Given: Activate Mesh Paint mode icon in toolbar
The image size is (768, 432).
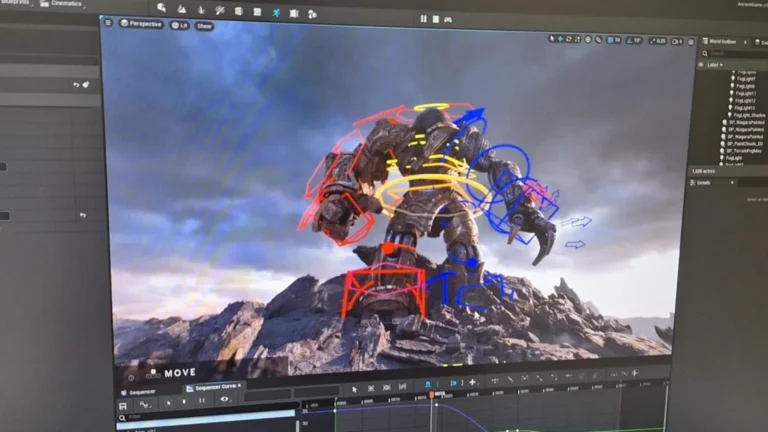Looking at the screenshot, I should tap(219, 10).
